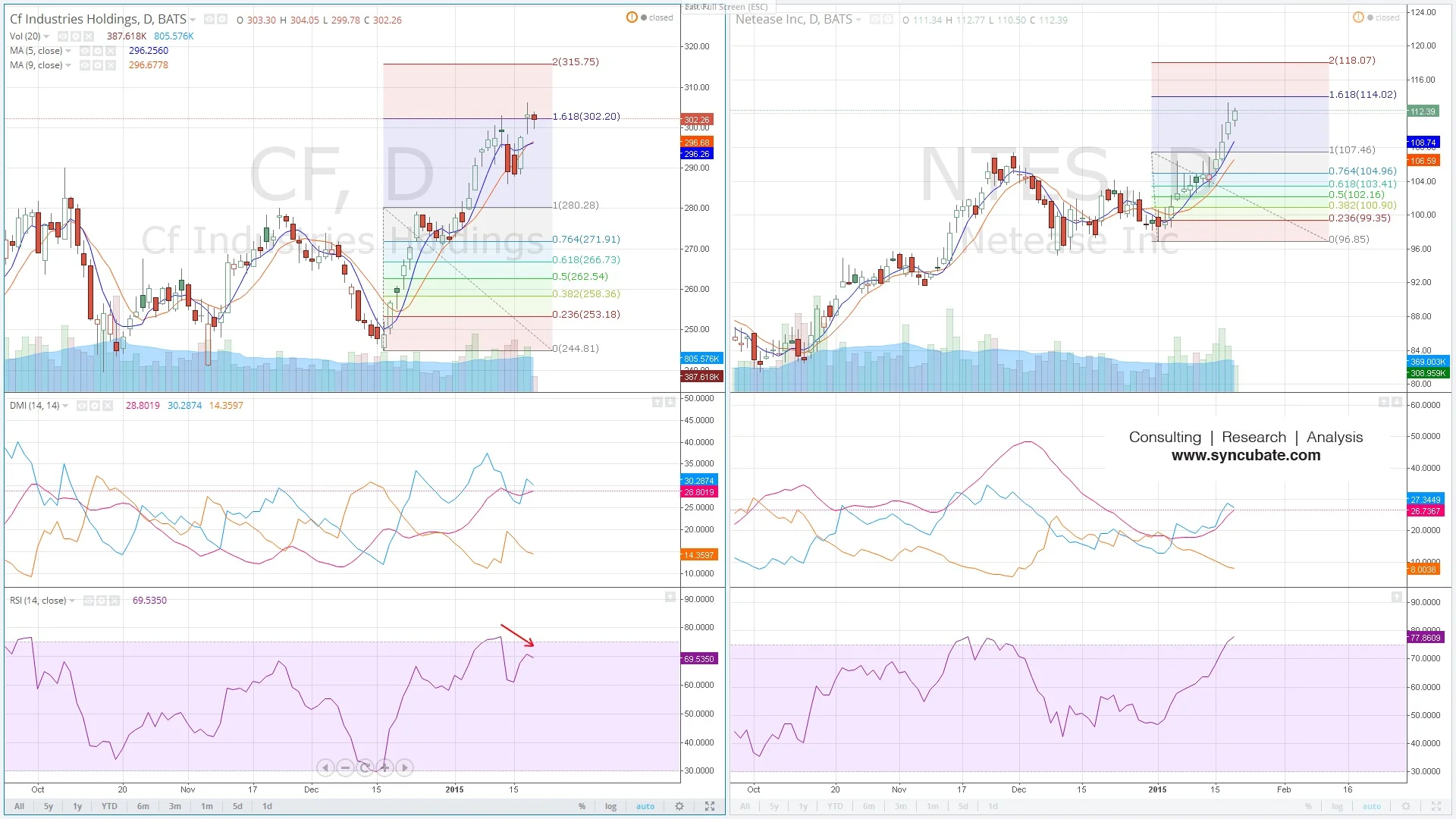Image resolution: width=1456 pixels, height=819 pixels.
Task: Hide the CF Industries main series via eye icon
Action: [x=209, y=19]
